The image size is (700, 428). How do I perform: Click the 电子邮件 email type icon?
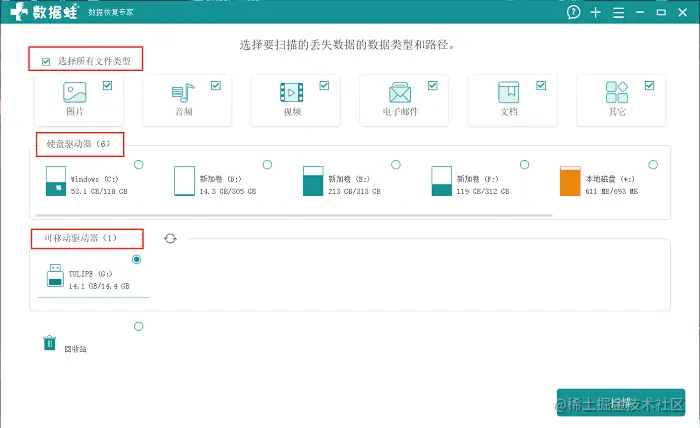pyautogui.click(x=400, y=92)
